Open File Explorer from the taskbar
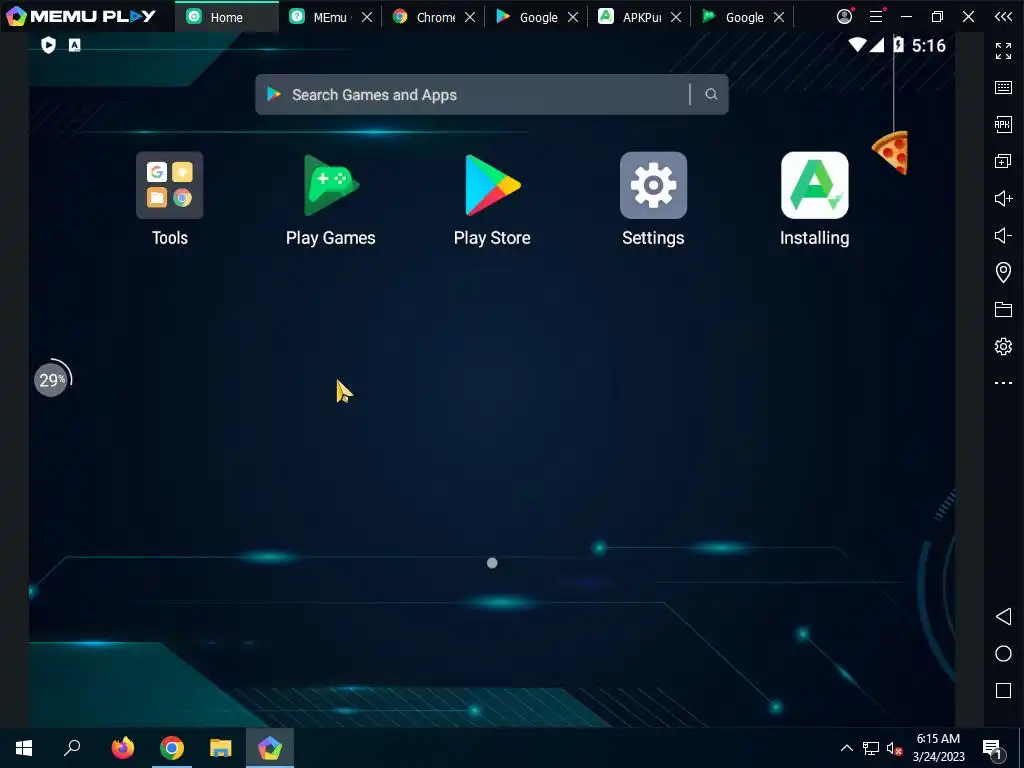Image resolution: width=1024 pixels, height=768 pixels. point(221,748)
